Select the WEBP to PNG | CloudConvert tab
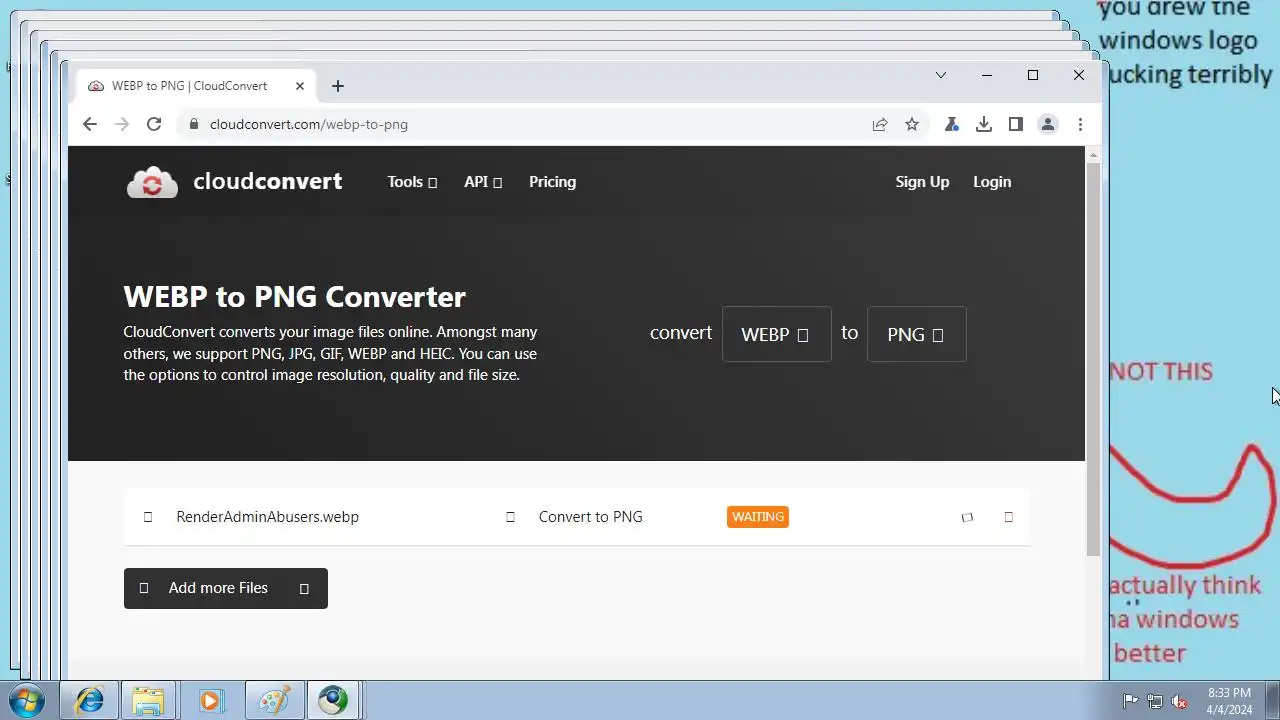Image resolution: width=1280 pixels, height=720 pixels. coord(197,86)
